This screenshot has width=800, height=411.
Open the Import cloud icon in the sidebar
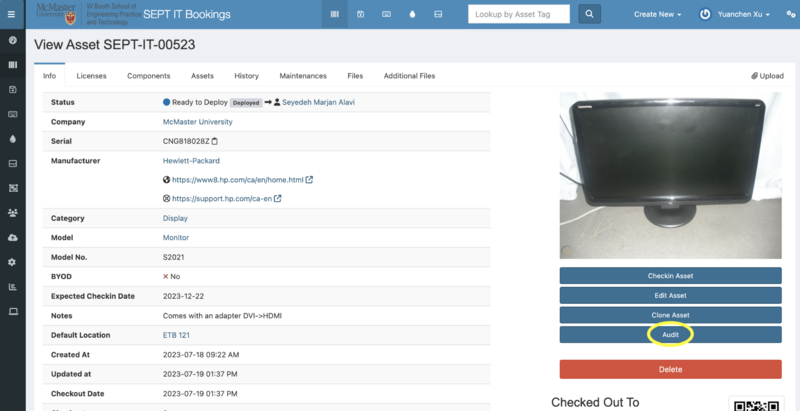(x=12, y=237)
